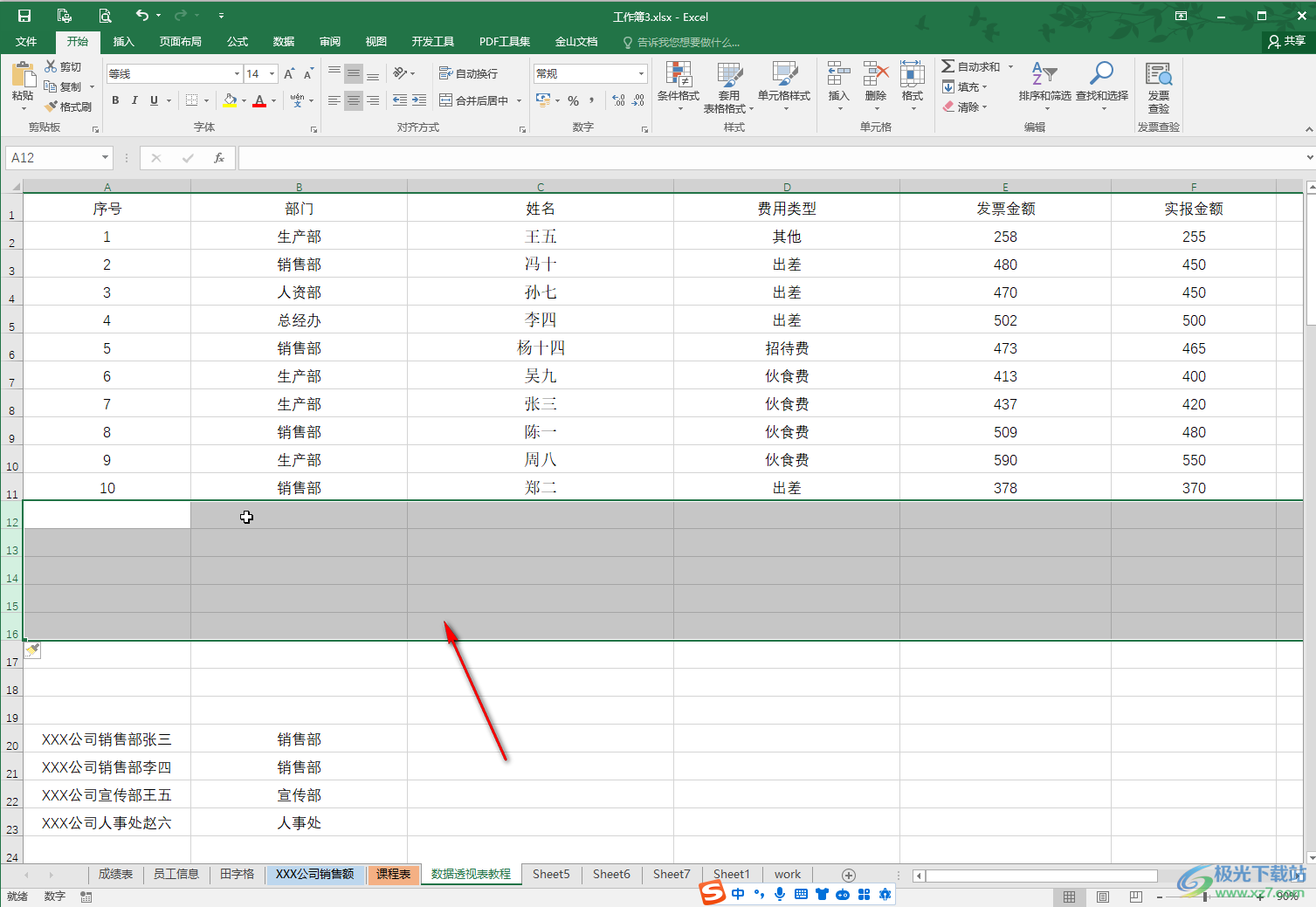Image resolution: width=1316 pixels, height=907 pixels.
Task: Toggle middle vertical alignment
Action: coord(354,73)
